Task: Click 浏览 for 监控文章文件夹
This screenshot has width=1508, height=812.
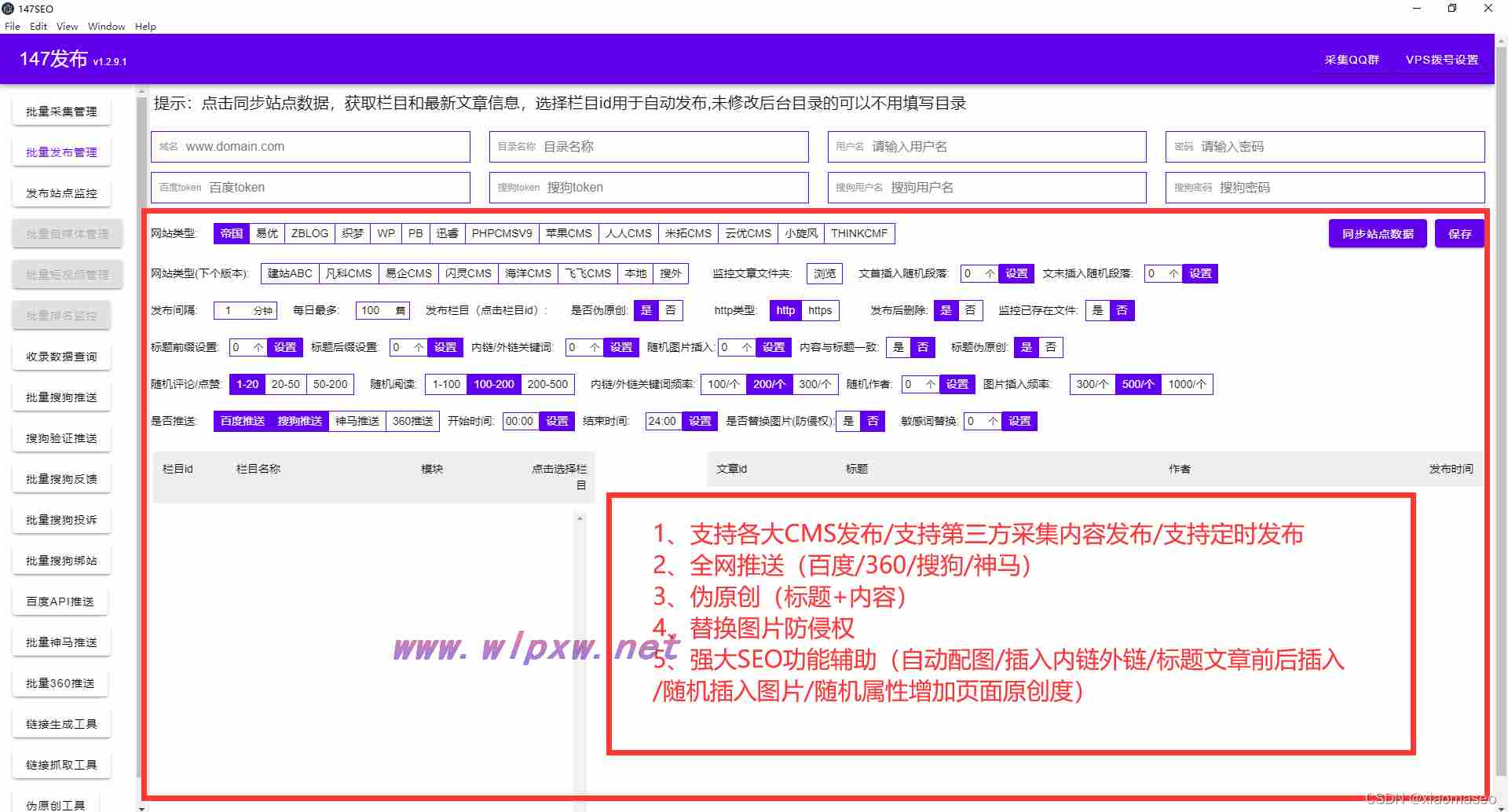Action: (x=825, y=273)
